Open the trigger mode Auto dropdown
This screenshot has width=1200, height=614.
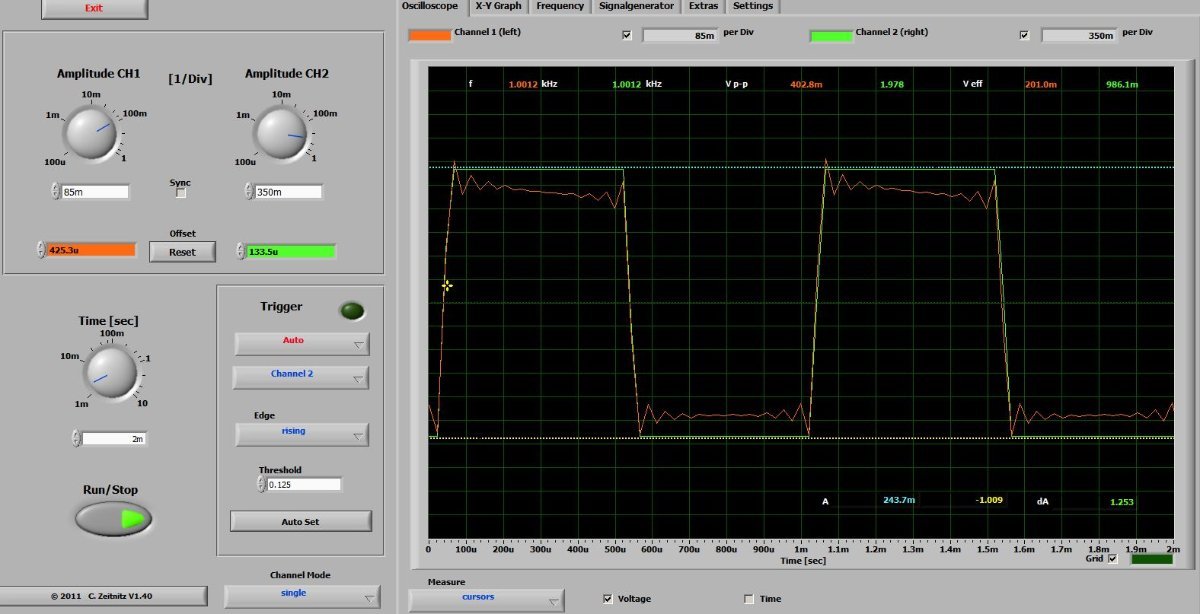pyautogui.click(x=301, y=343)
